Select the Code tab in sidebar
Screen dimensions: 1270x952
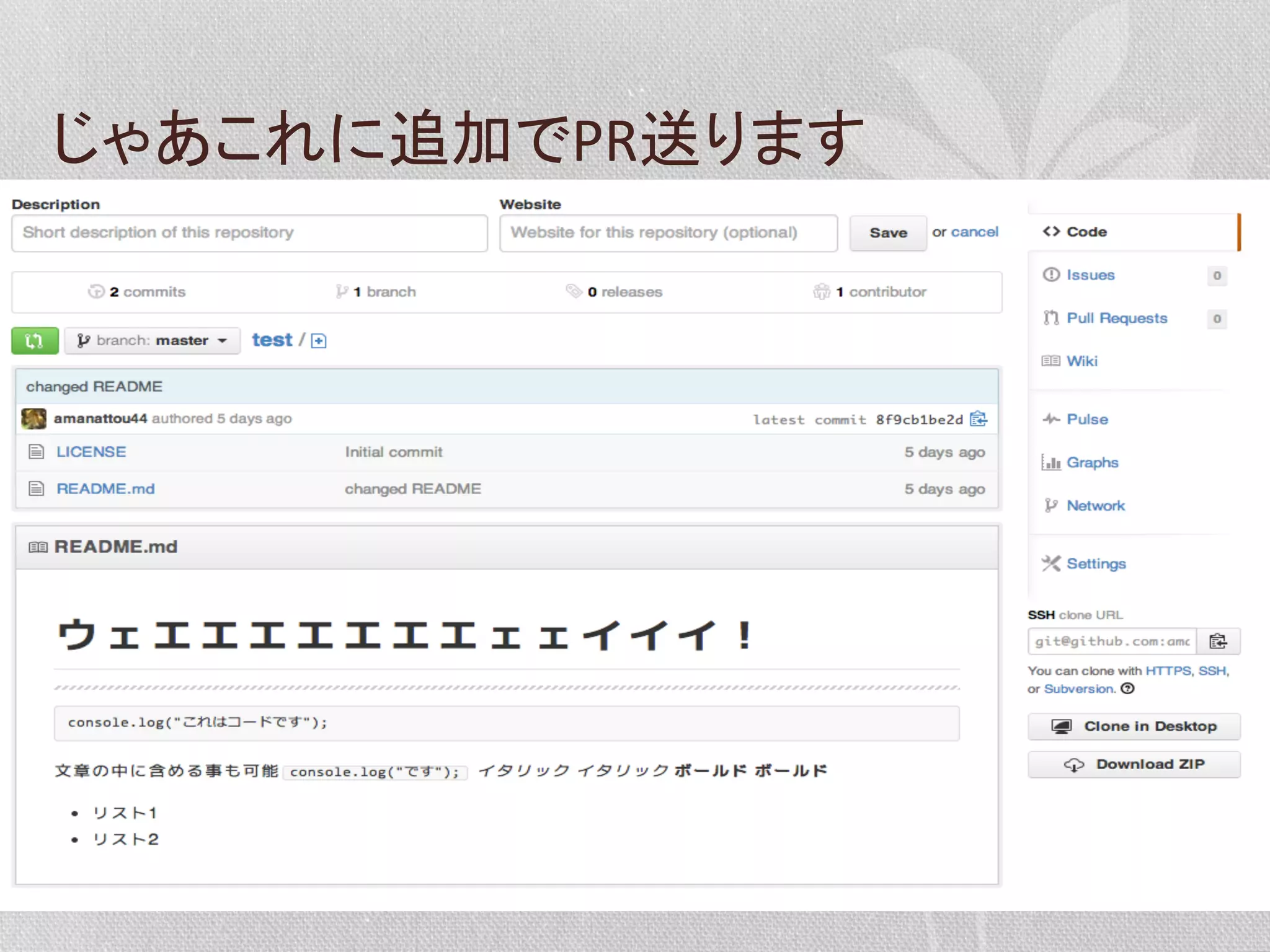[x=1133, y=232]
